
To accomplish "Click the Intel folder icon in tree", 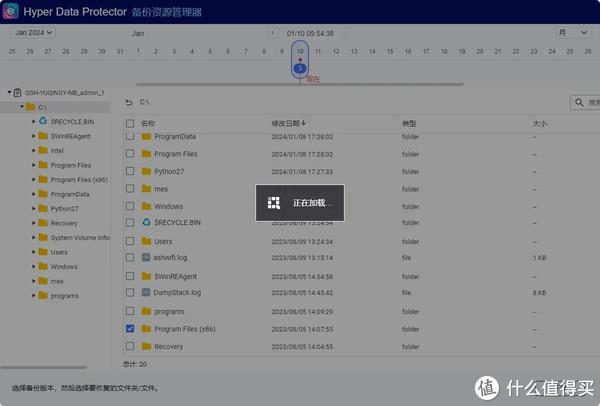I will click(43, 150).
